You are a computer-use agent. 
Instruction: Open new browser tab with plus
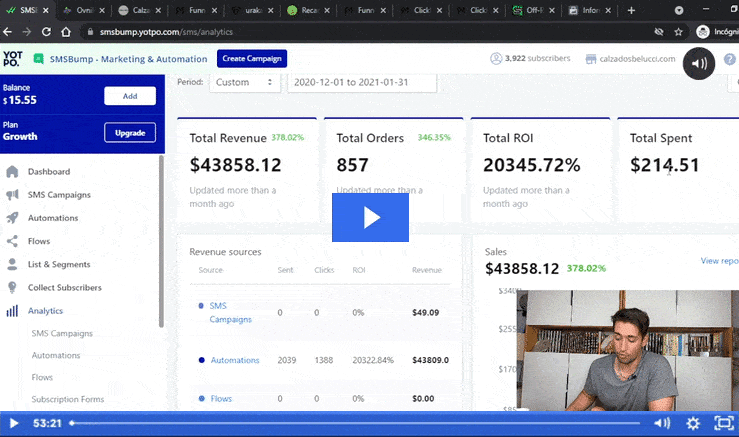(631, 10)
